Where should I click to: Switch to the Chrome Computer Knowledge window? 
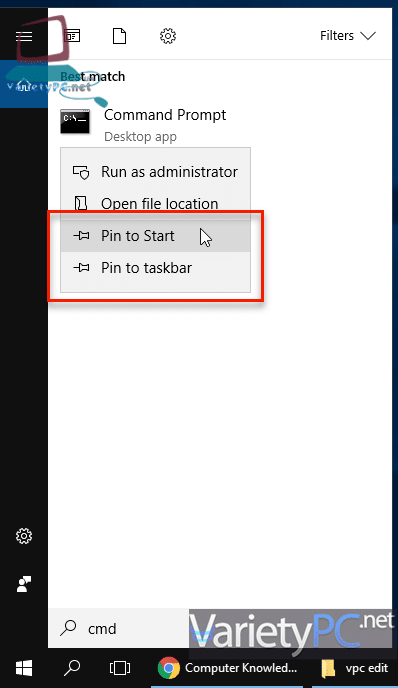pyautogui.click(x=227, y=668)
